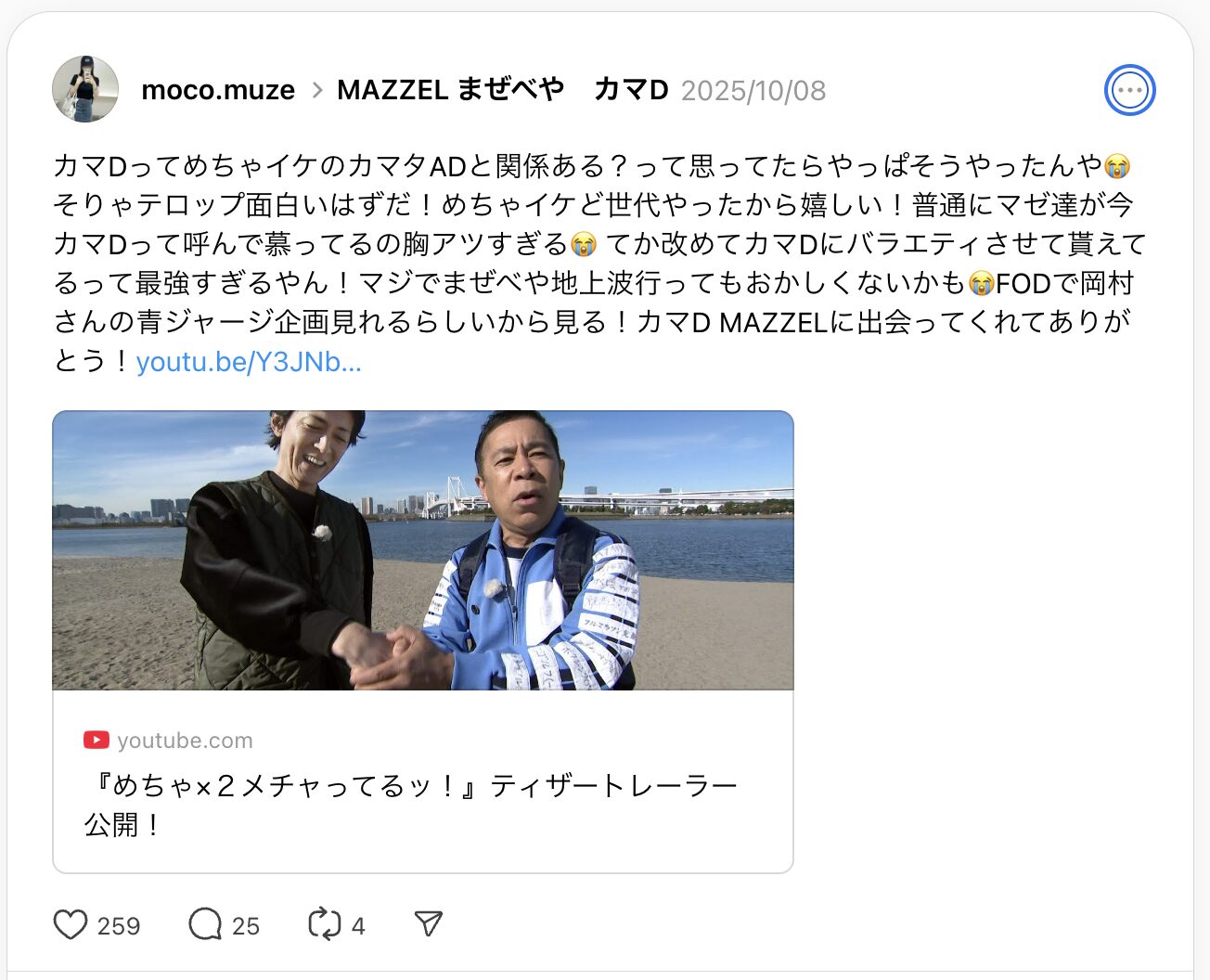Open the moco.muze username profile
1210x980 pixels.
218,90
